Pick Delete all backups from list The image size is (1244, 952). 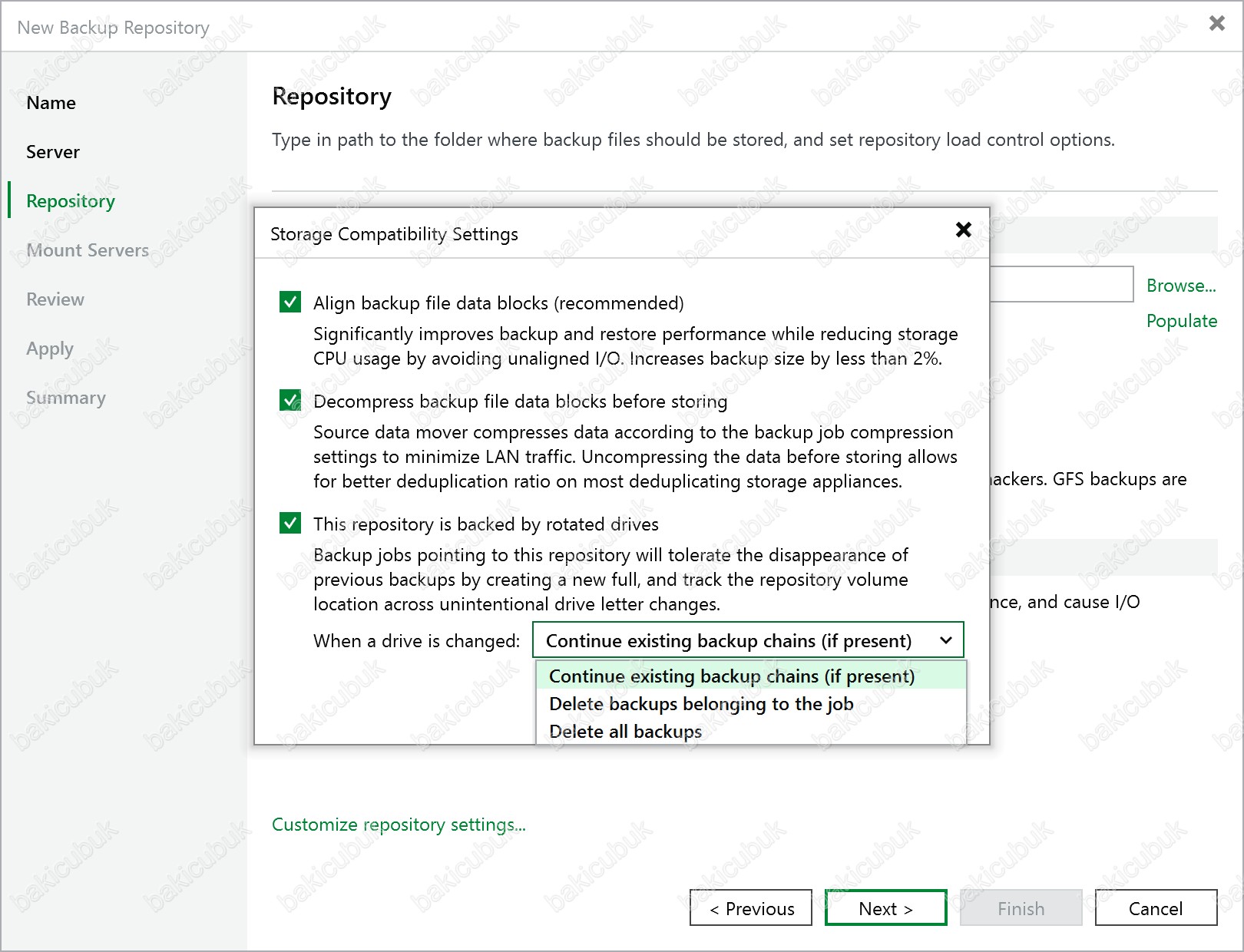pos(625,732)
